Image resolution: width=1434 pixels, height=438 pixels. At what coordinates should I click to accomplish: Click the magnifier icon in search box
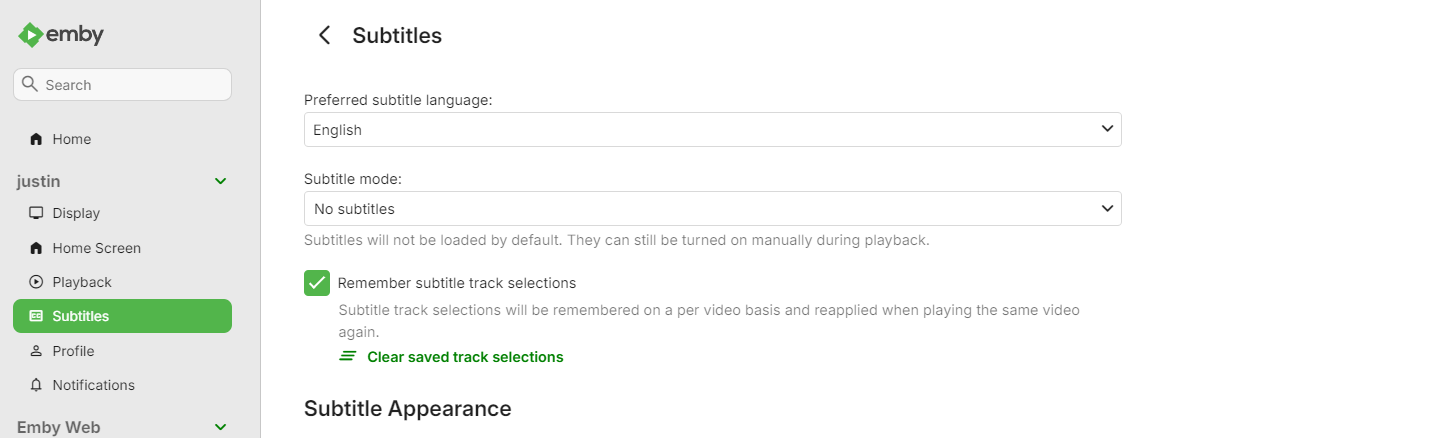(30, 85)
